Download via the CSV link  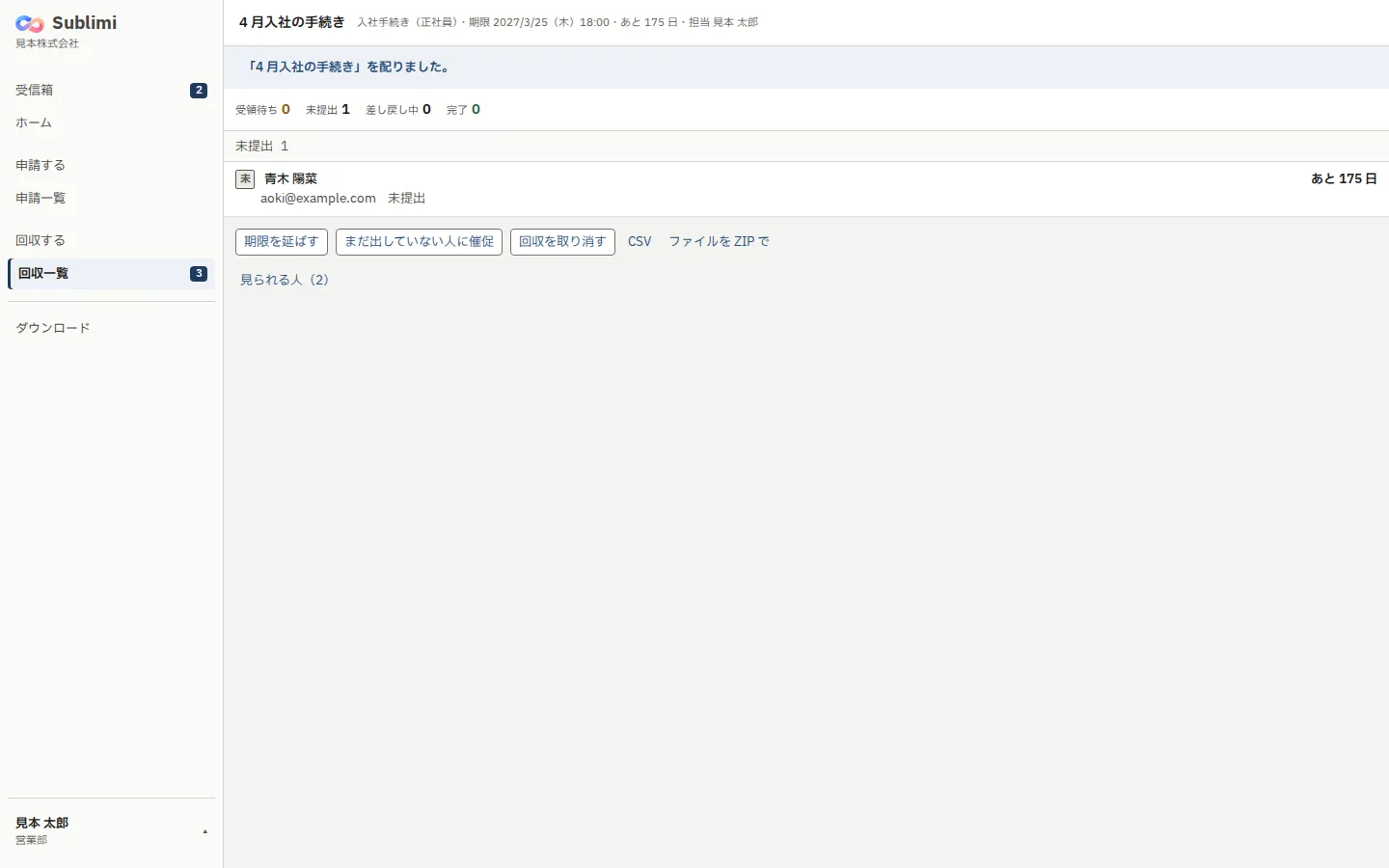[x=640, y=242]
